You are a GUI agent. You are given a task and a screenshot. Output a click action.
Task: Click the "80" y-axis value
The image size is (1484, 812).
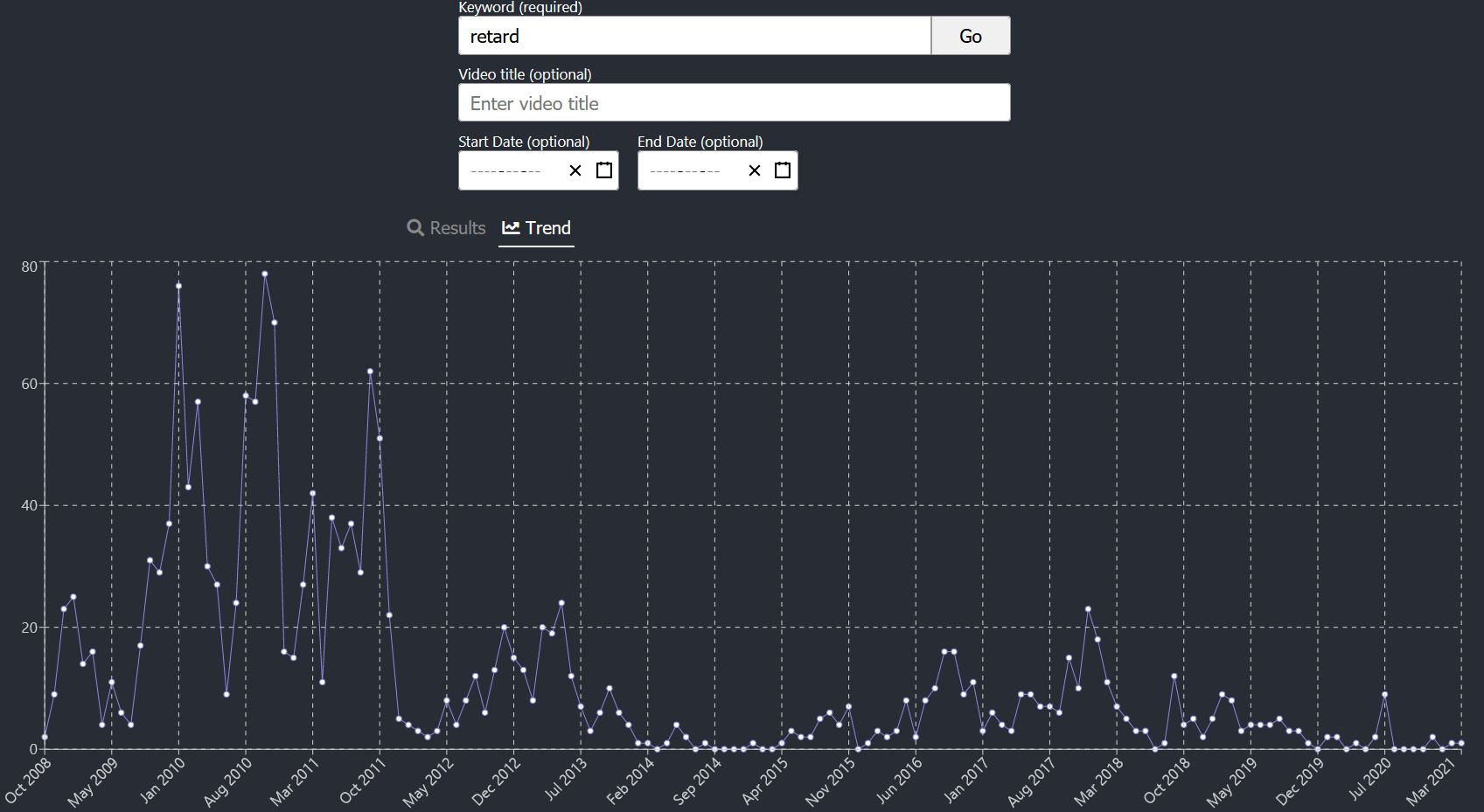[30, 267]
